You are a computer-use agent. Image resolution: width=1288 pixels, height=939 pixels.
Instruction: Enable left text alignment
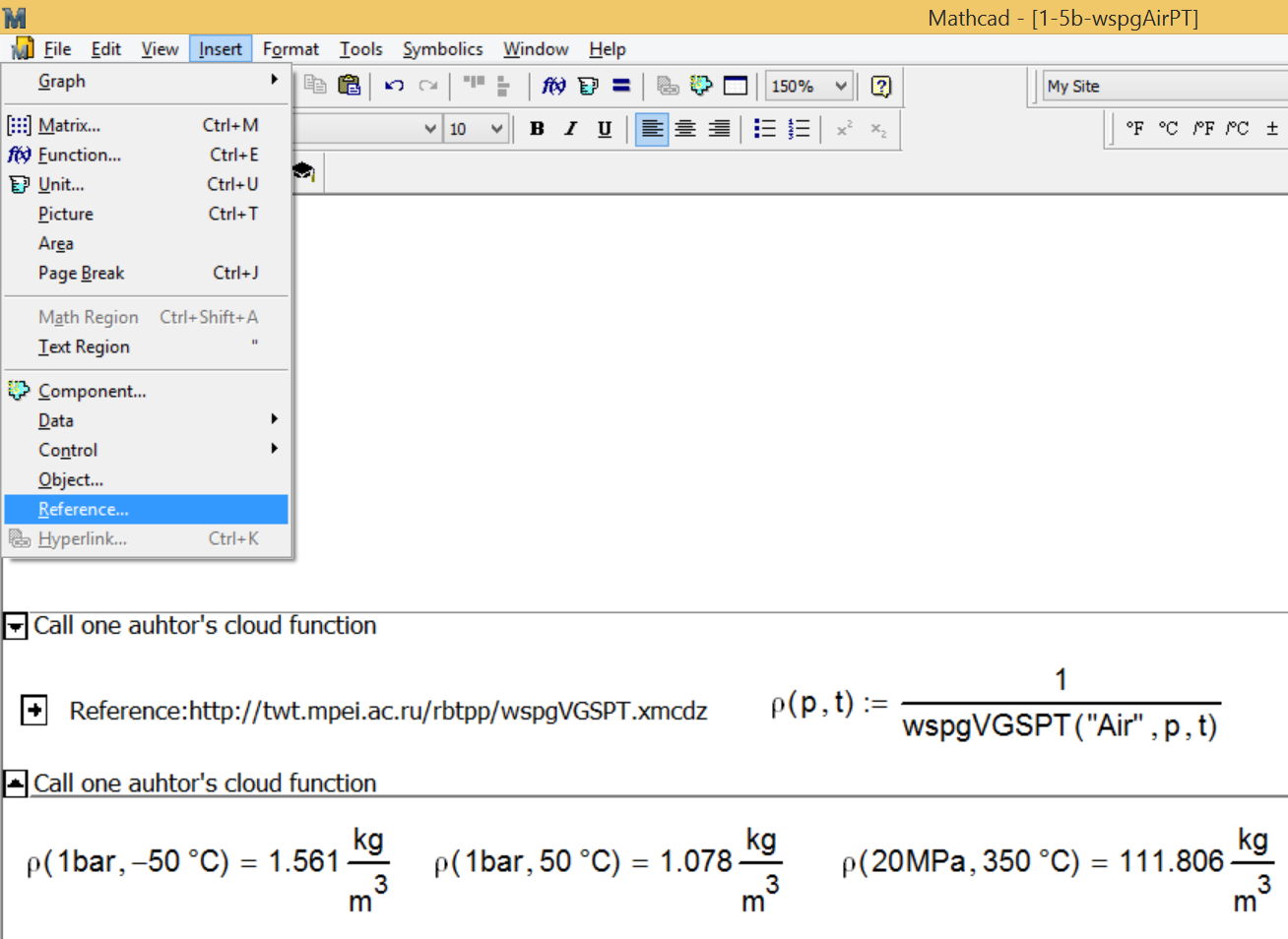click(652, 129)
